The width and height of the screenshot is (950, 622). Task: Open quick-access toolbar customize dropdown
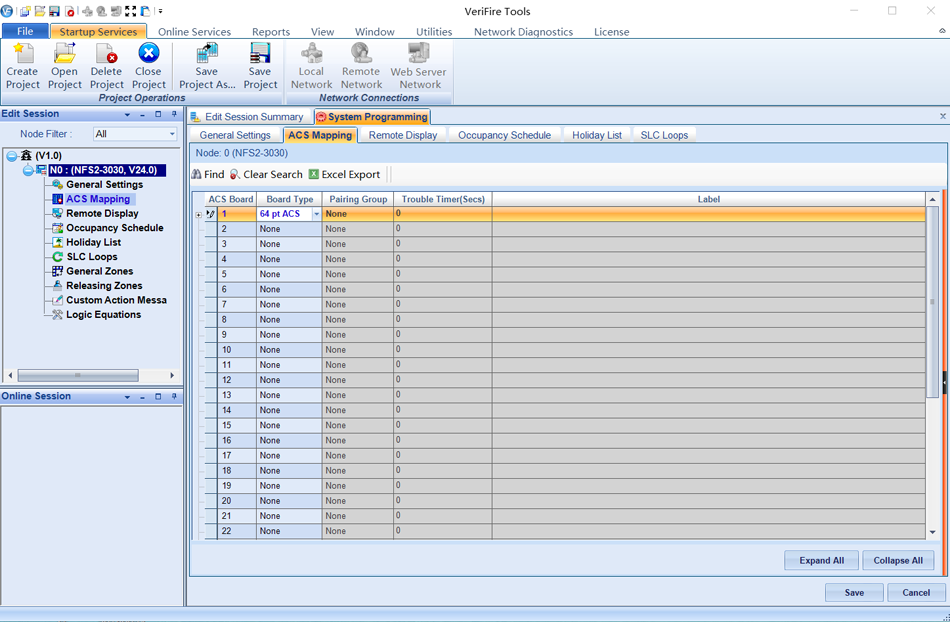point(161,11)
